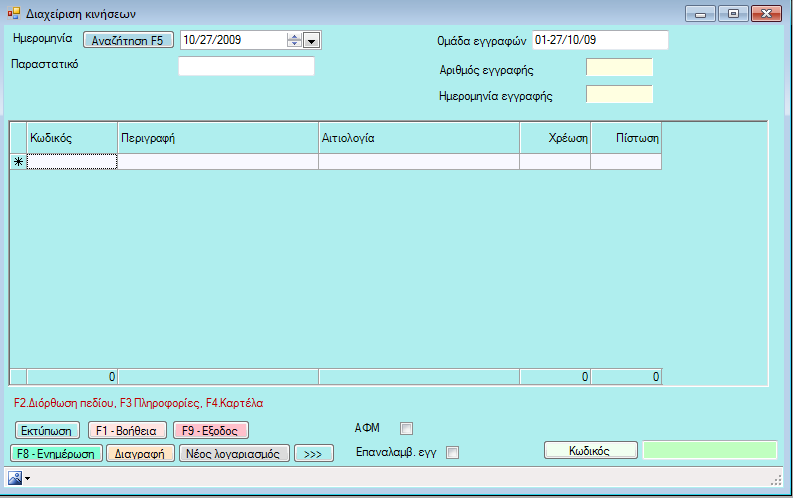Click the Ημερομηνία εγγραφής field
Viewport: 793px width, 498px height.
620,94
